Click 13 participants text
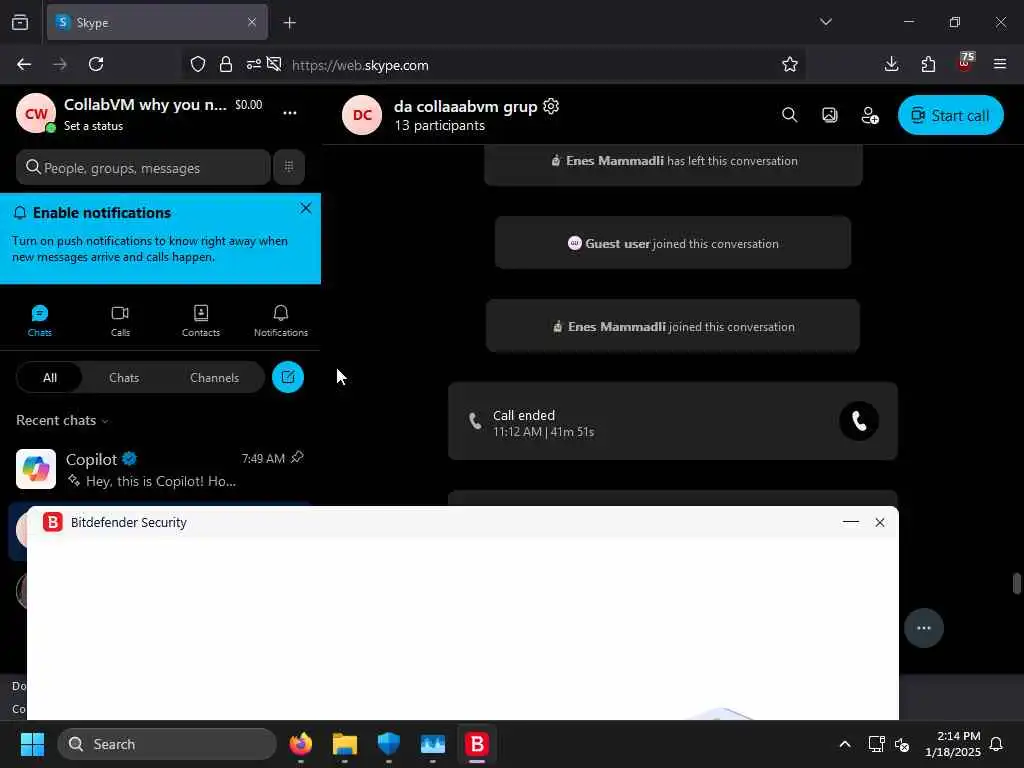The width and height of the screenshot is (1024, 768). tap(440, 125)
